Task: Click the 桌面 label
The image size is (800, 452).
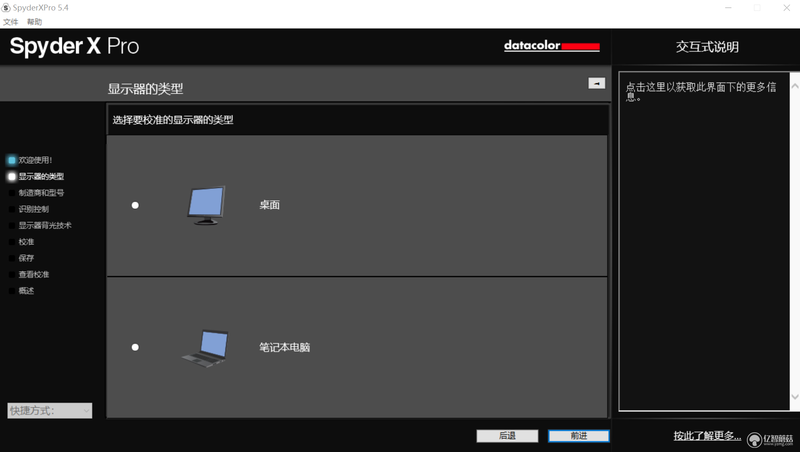Action: (269, 205)
